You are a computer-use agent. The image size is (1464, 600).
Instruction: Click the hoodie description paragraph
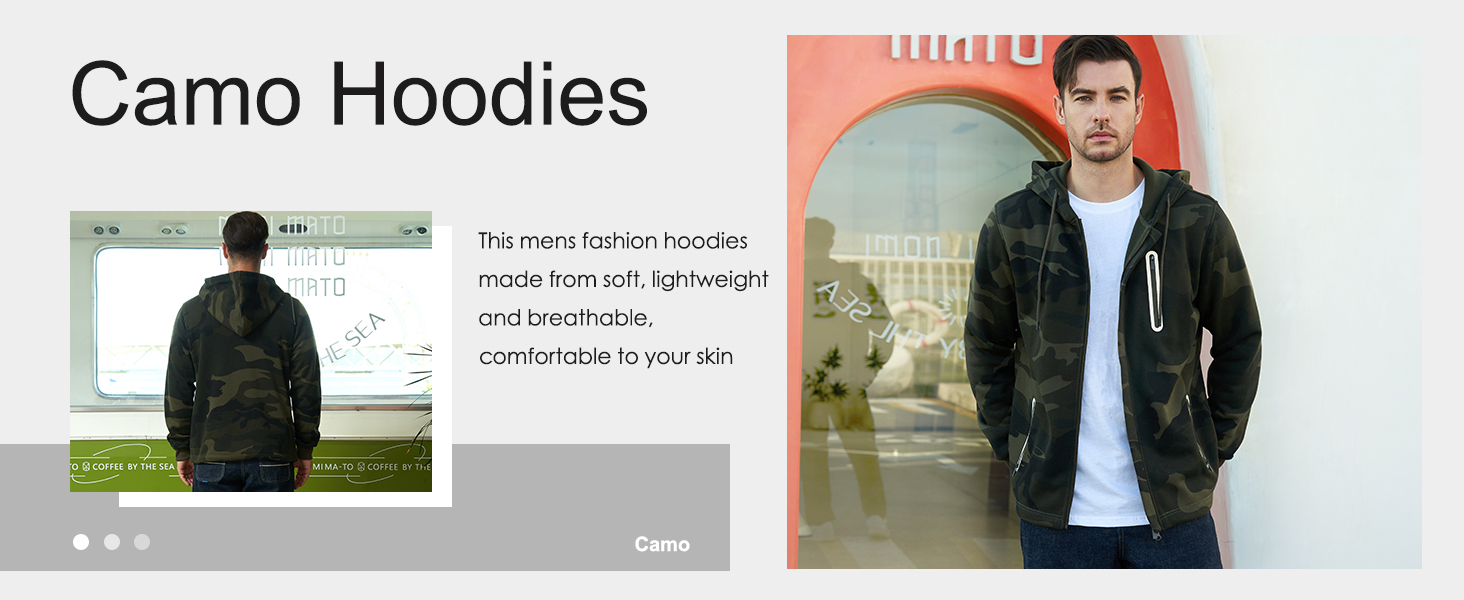623,298
